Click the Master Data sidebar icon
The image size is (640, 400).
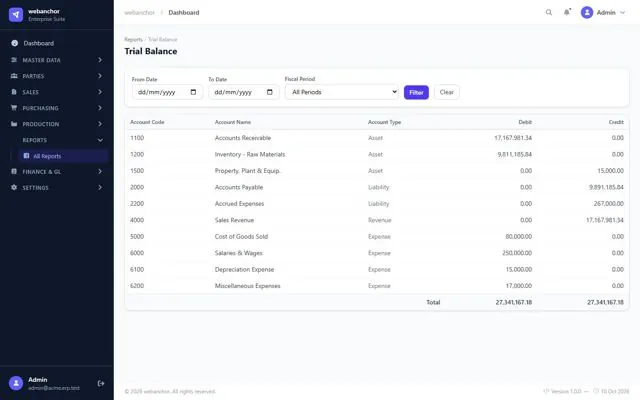tap(14, 60)
